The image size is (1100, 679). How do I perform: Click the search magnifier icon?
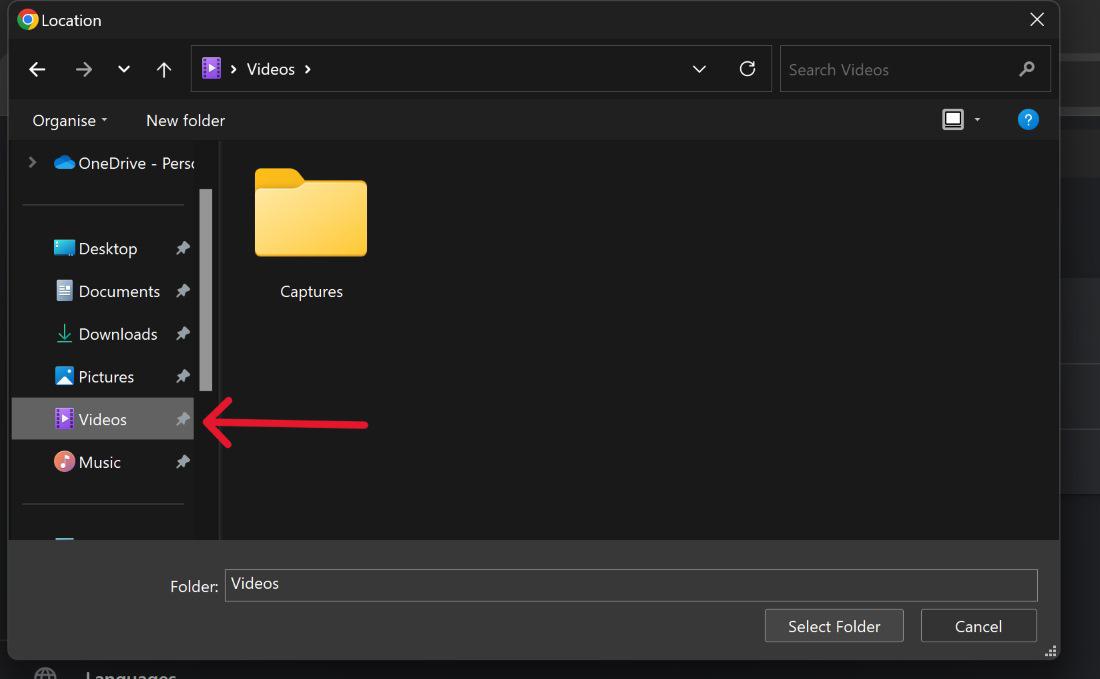(1027, 69)
